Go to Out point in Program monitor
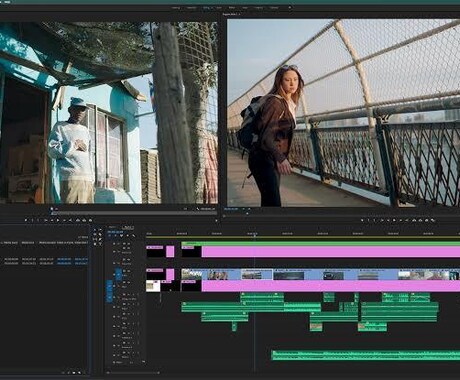Image resolution: width=460 pixels, height=380 pixels. 407,220
